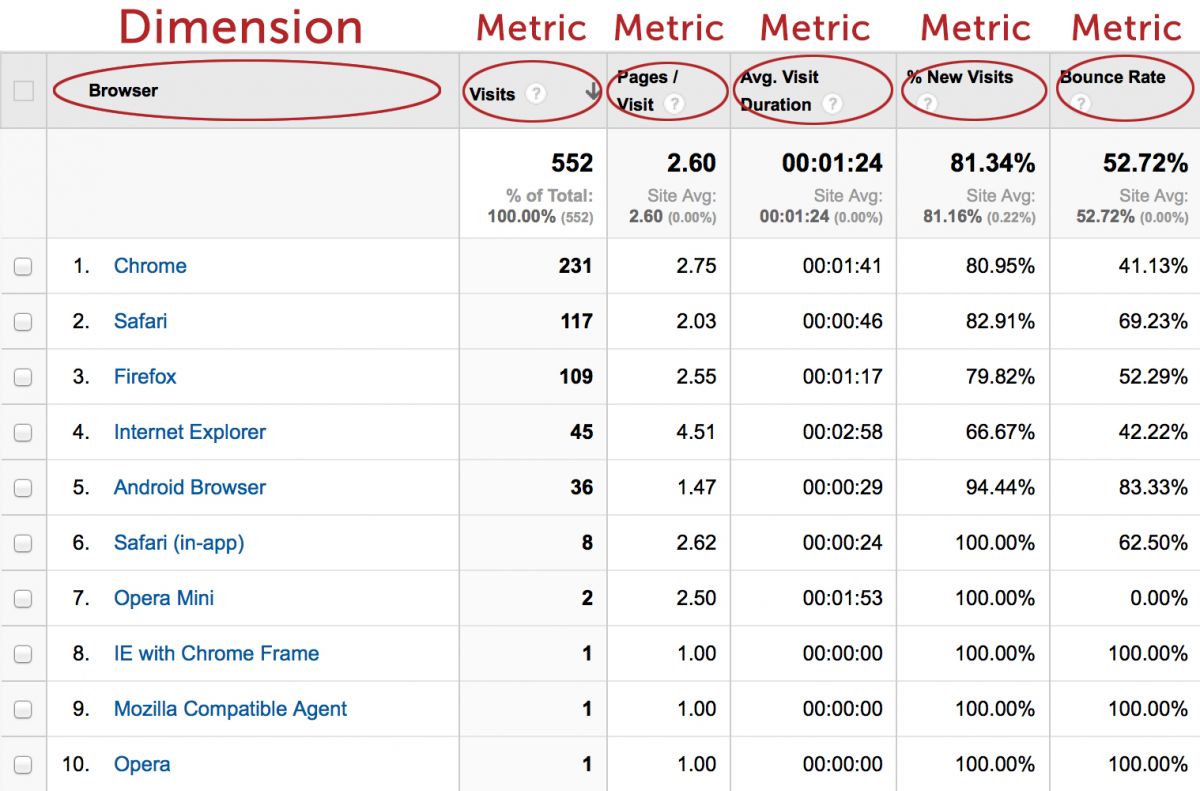1200x791 pixels.
Task: Click Safari visits value 117
Action: (577, 321)
